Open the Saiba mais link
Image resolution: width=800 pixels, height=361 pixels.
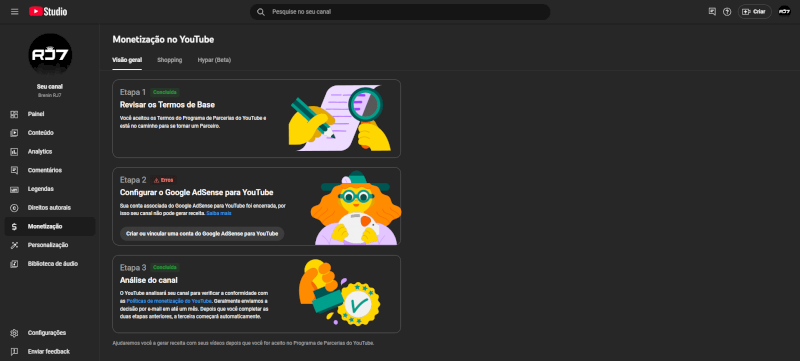pyautogui.click(x=219, y=213)
